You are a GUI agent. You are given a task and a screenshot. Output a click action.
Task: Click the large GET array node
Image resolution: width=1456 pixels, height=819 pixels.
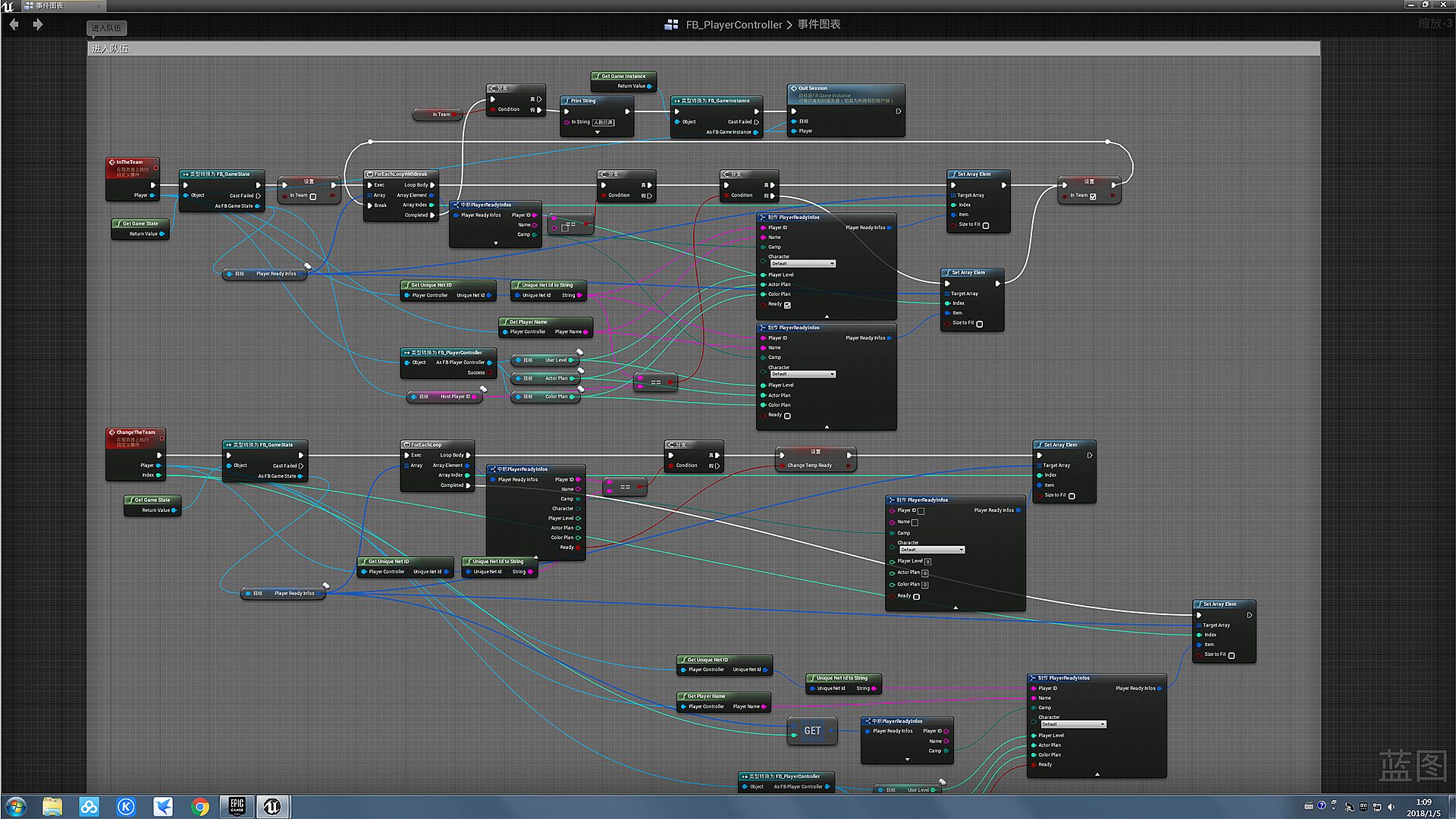tap(812, 731)
